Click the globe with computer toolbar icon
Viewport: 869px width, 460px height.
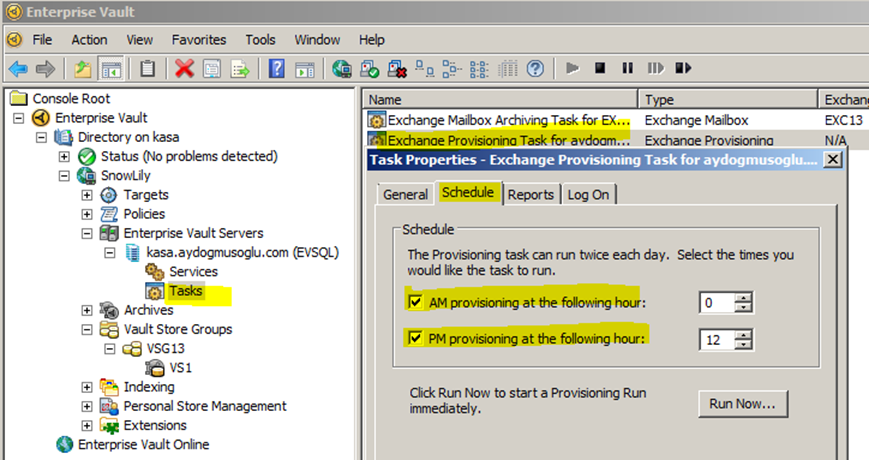tap(342, 69)
